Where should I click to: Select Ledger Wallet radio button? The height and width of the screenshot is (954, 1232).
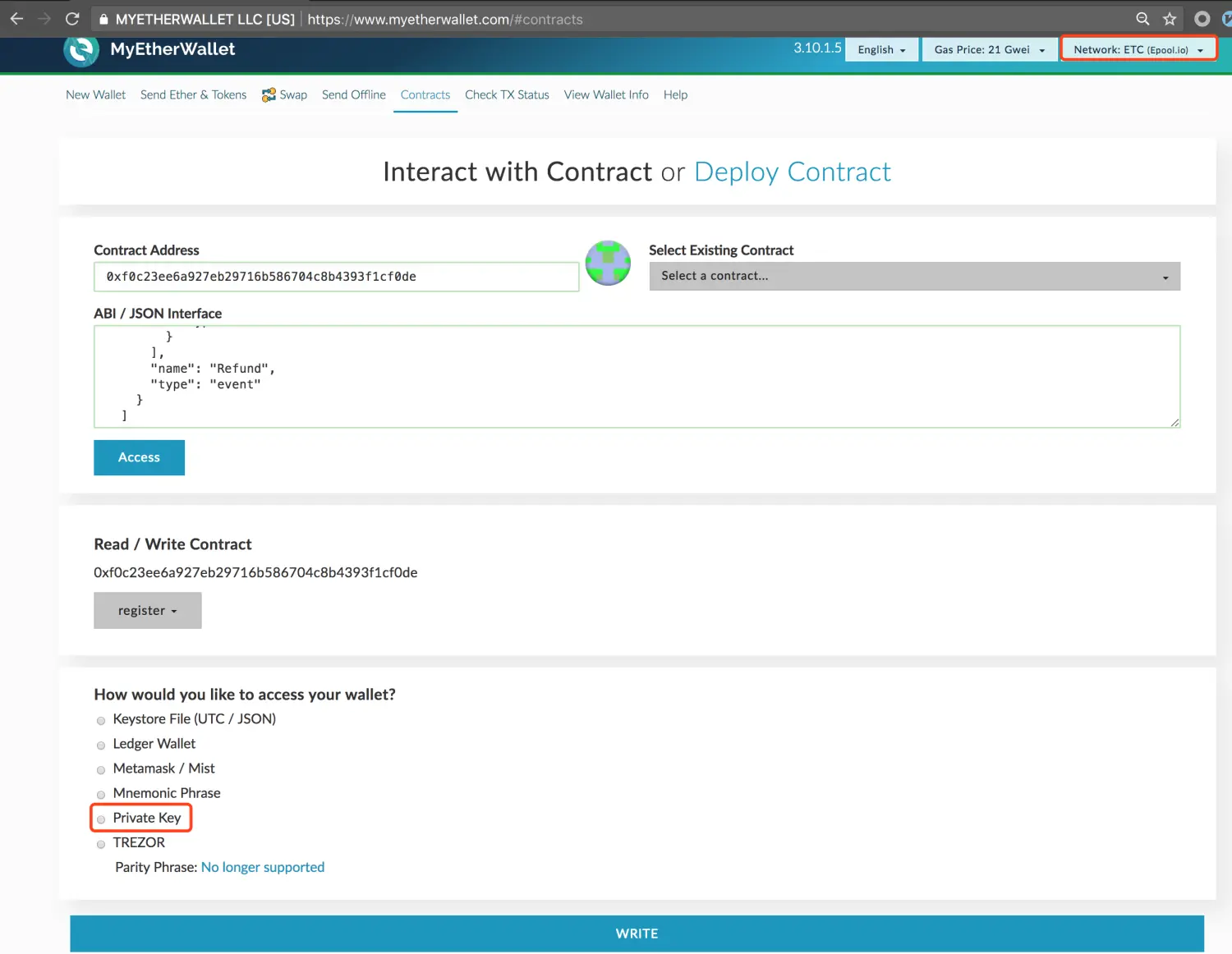coord(101,745)
